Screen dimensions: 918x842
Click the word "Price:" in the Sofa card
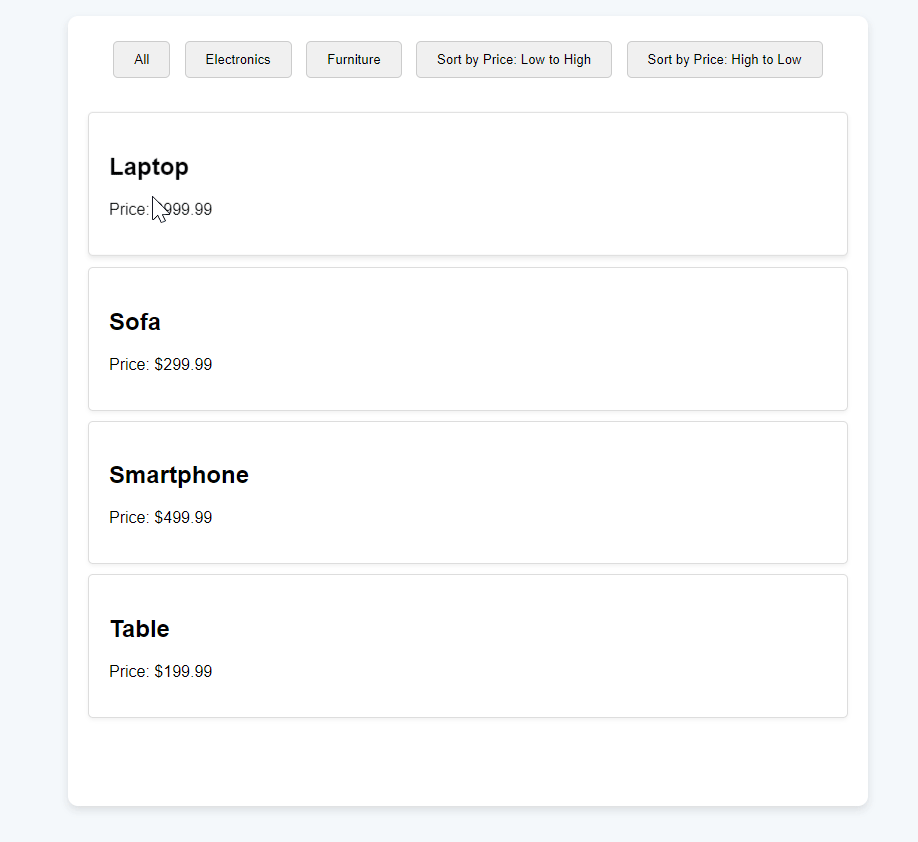[x=129, y=365]
